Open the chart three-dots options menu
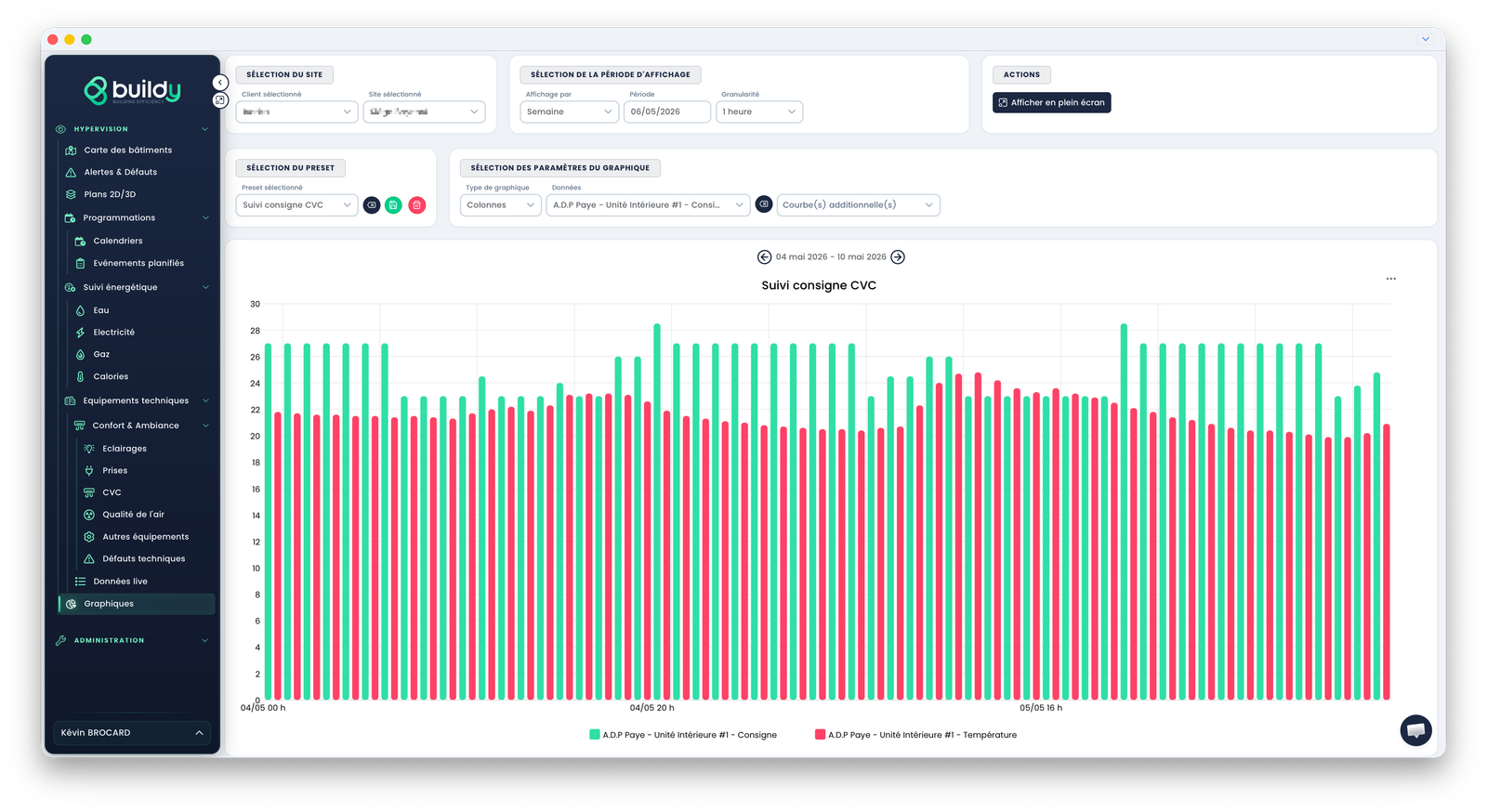Screen dimensions: 1487x812 [1390, 279]
